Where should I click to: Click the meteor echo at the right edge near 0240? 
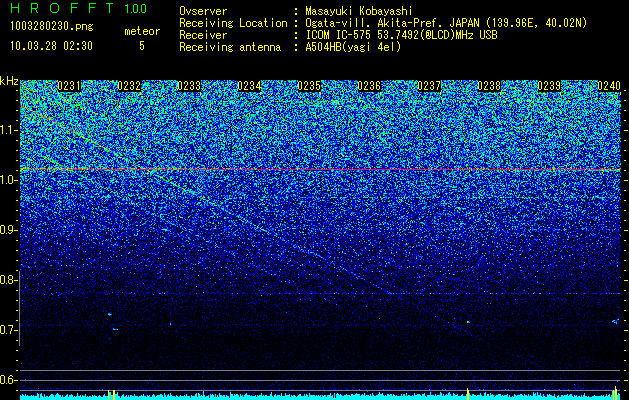pyautogui.click(x=616, y=321)
